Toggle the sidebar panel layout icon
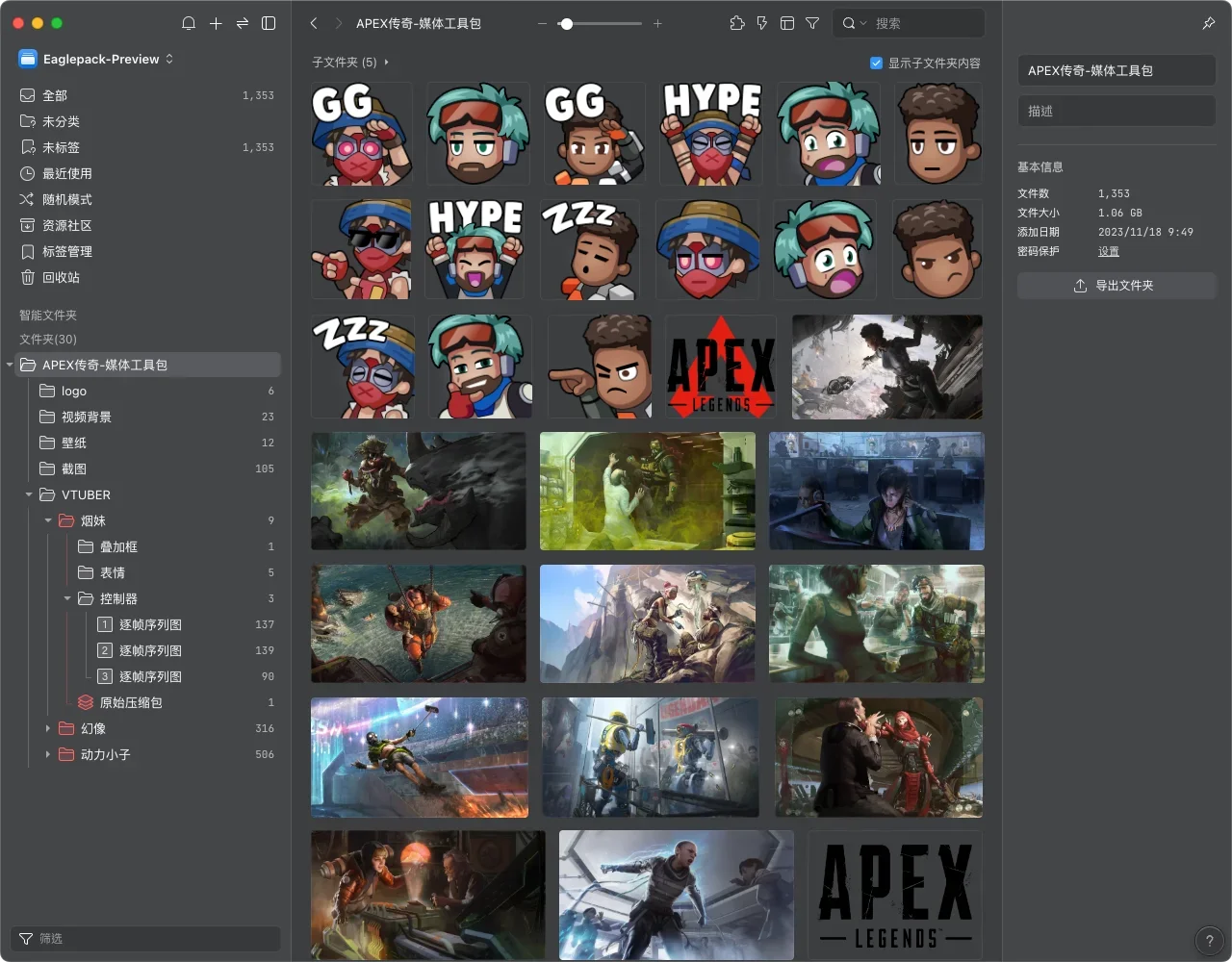This screenshot has height=962, width=1232. [269, 23]
